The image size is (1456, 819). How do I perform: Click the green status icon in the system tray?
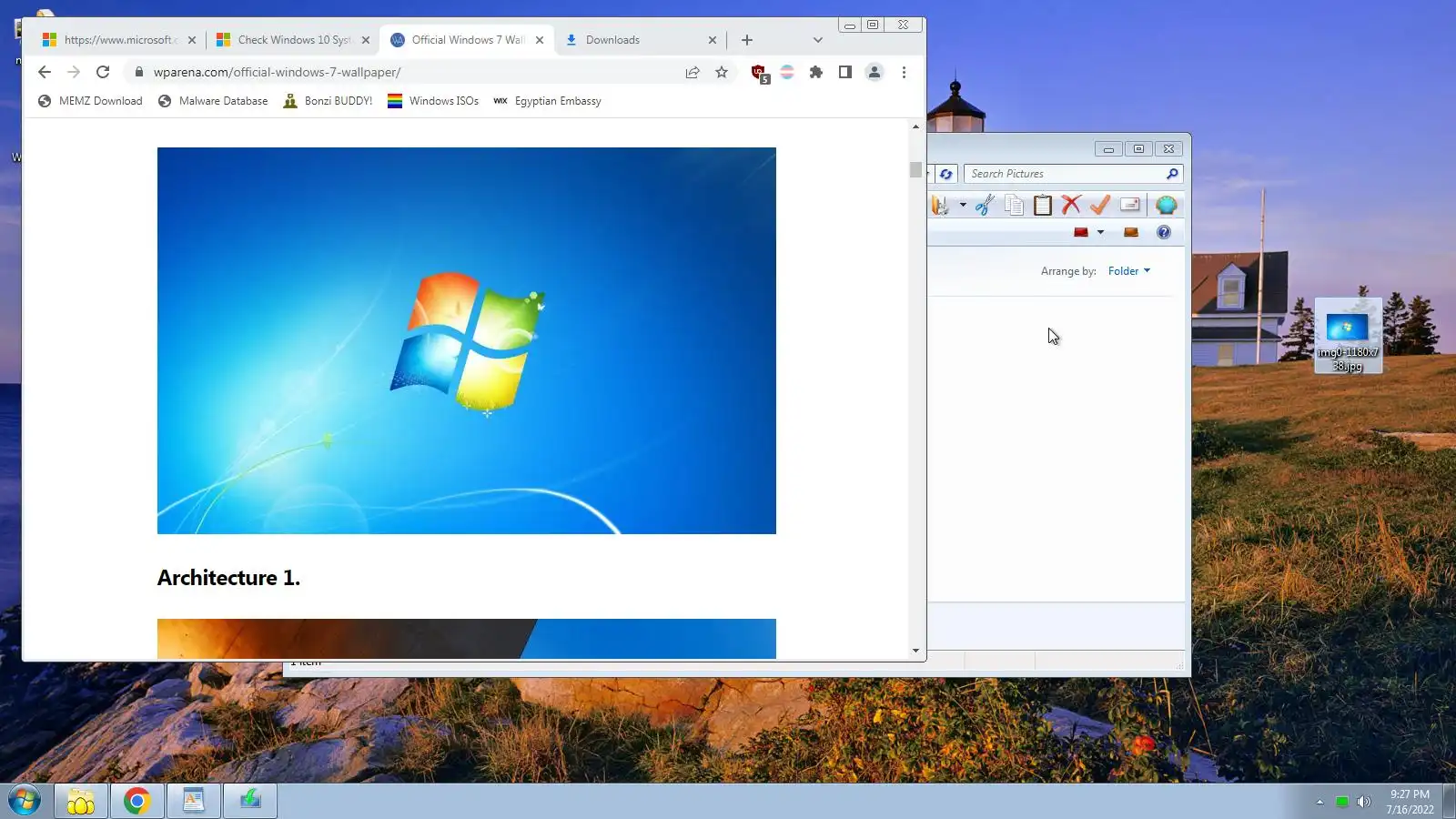1341,802
